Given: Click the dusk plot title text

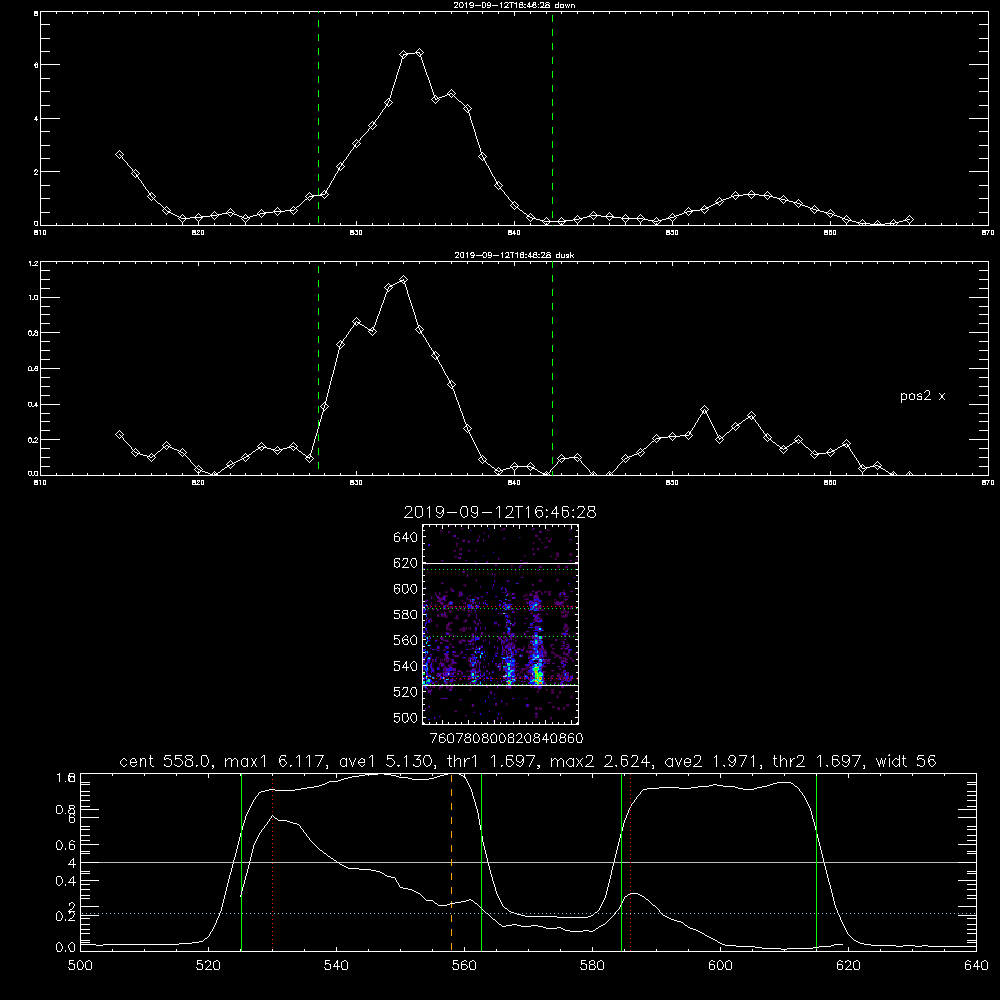Looking at the screenshot, I should (x=514, y=255).
